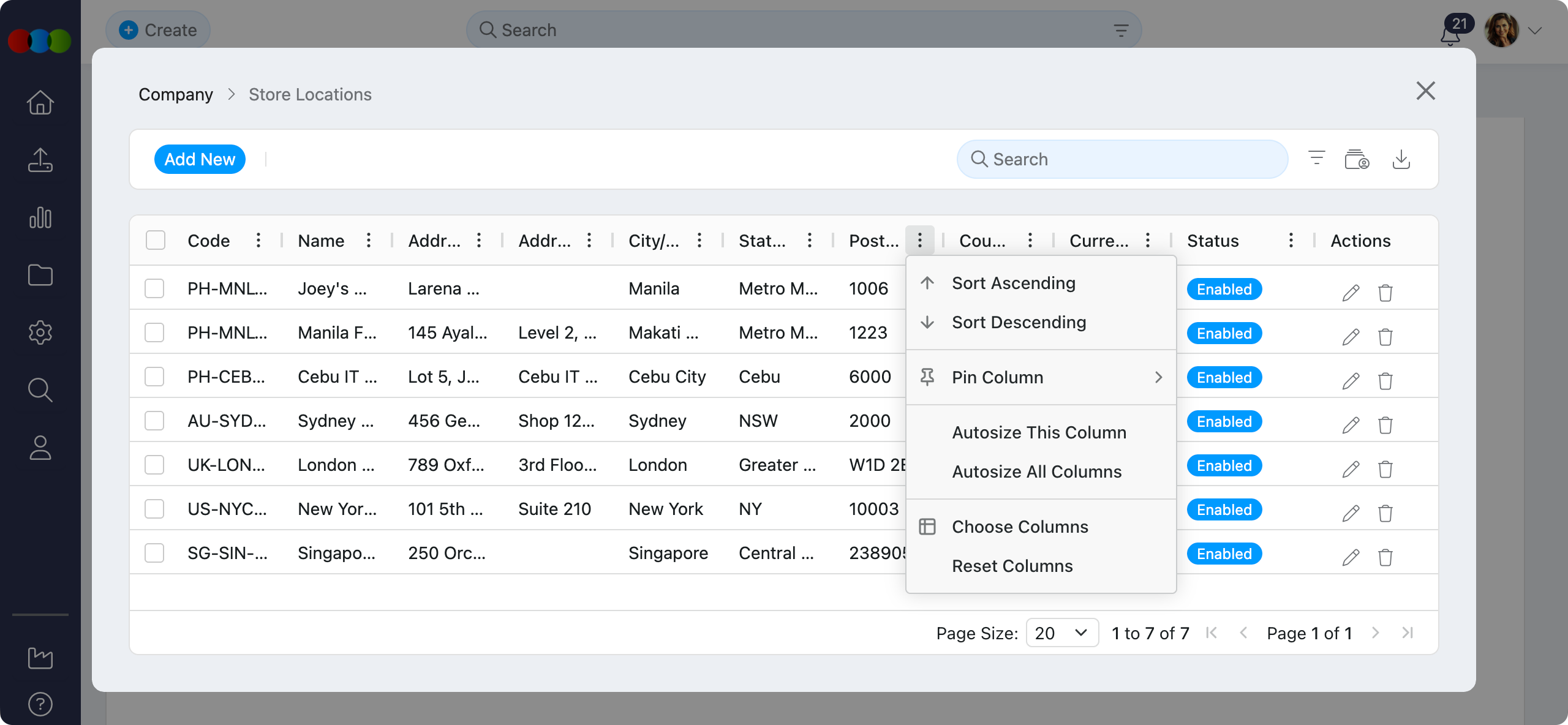1568x725 pixels.
Task: Open the Page Size dropdown
Action: click(x=1062, y=633)
